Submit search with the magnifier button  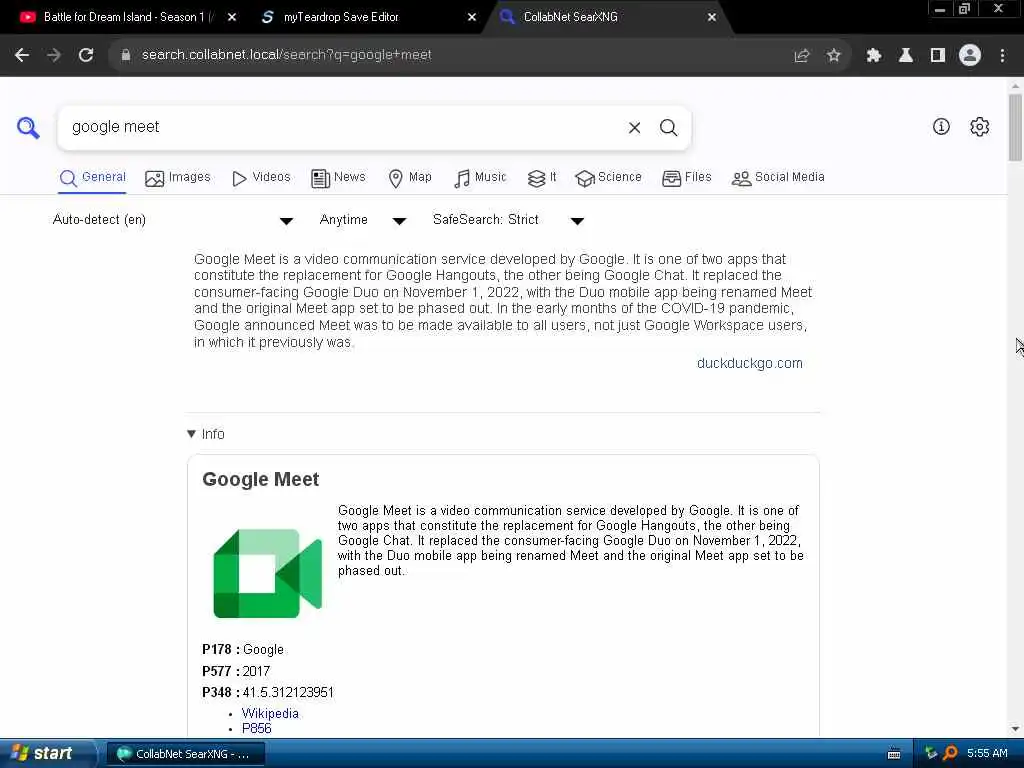[668, 128]
